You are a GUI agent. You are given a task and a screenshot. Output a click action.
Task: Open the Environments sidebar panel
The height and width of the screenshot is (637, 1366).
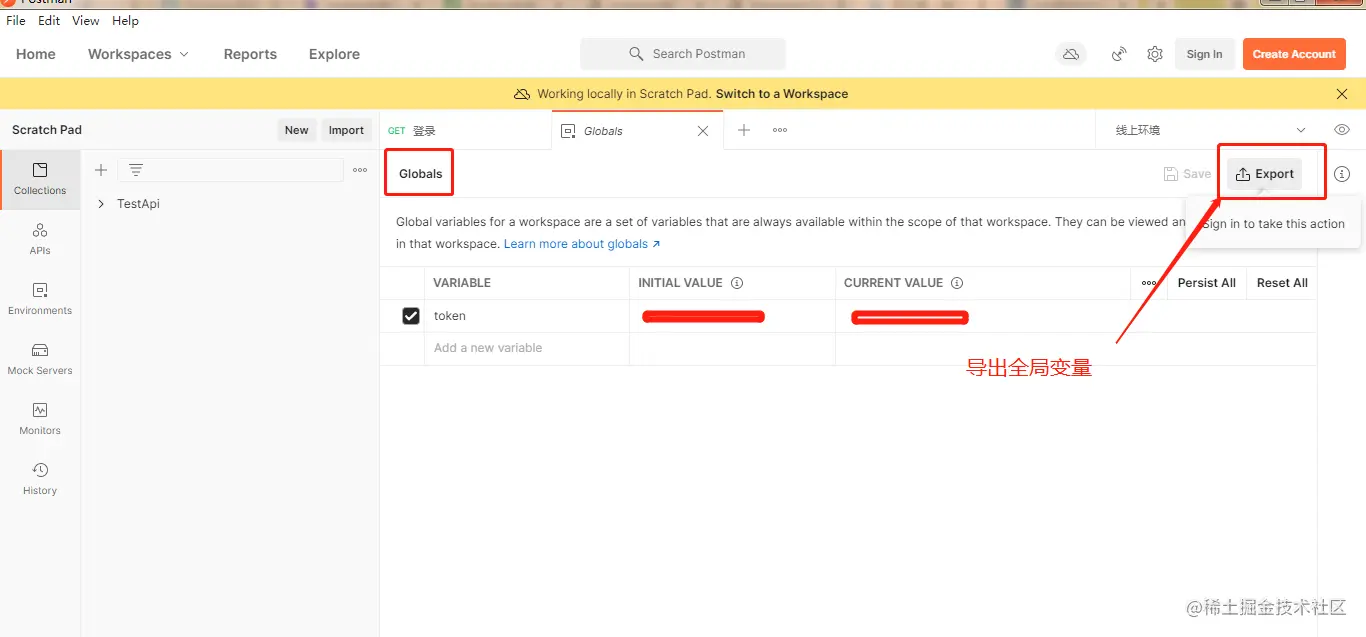(40, 299)
